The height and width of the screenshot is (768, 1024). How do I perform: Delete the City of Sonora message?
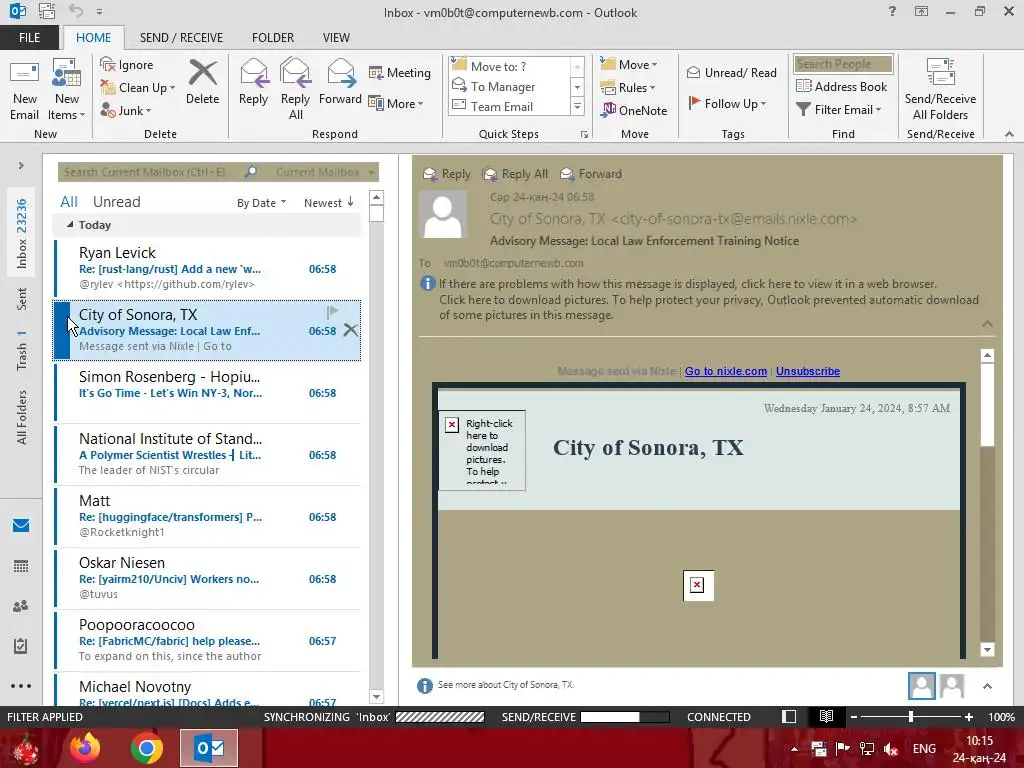(x=351, y=330)
